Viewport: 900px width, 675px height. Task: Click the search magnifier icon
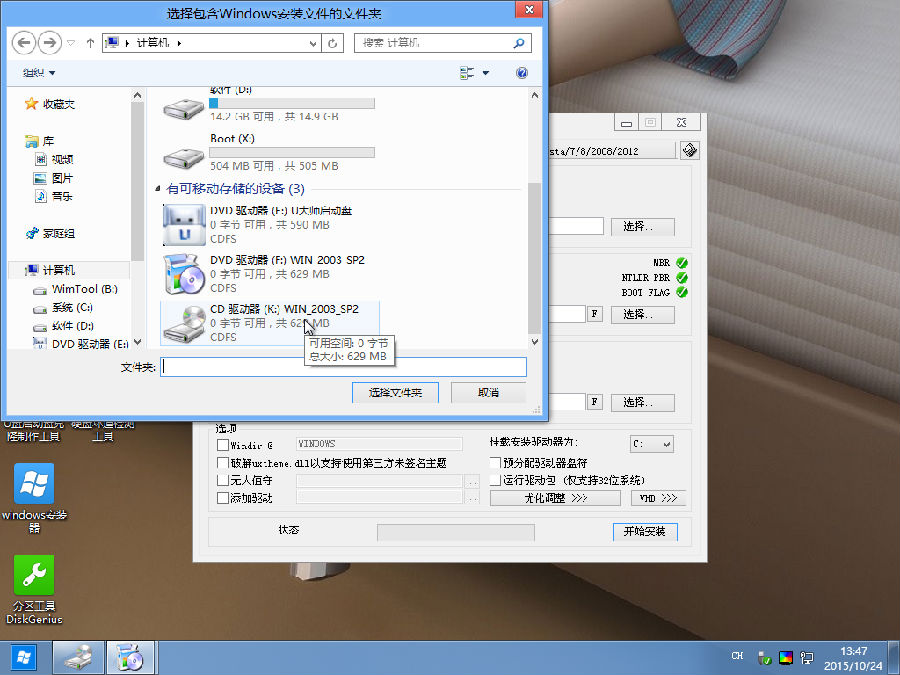pyautogui.click(x=519, y=43)
